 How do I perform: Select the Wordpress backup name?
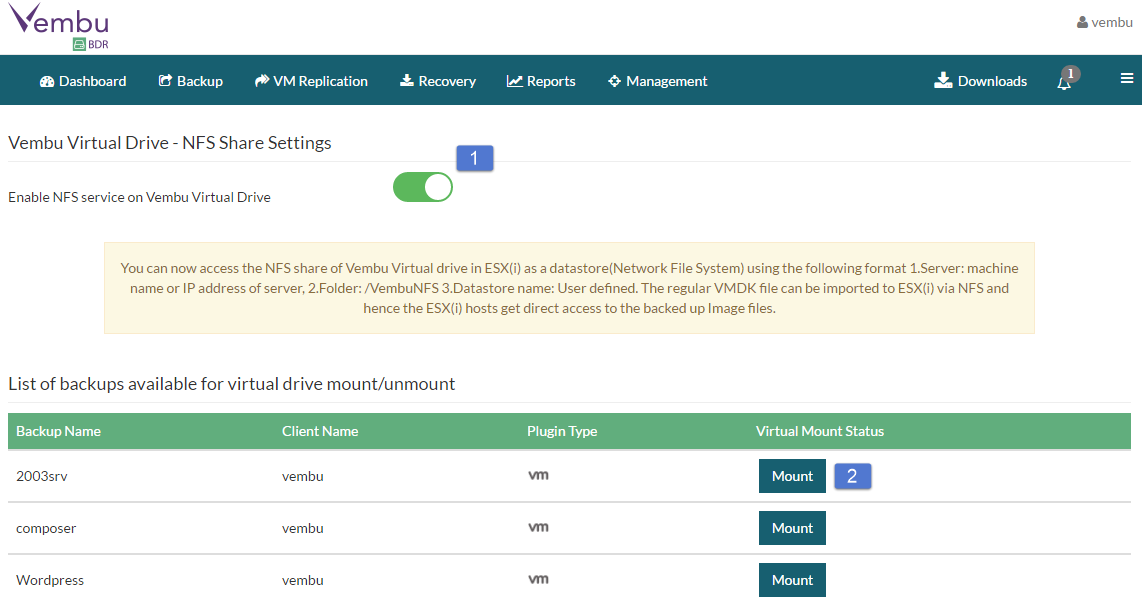50,580
